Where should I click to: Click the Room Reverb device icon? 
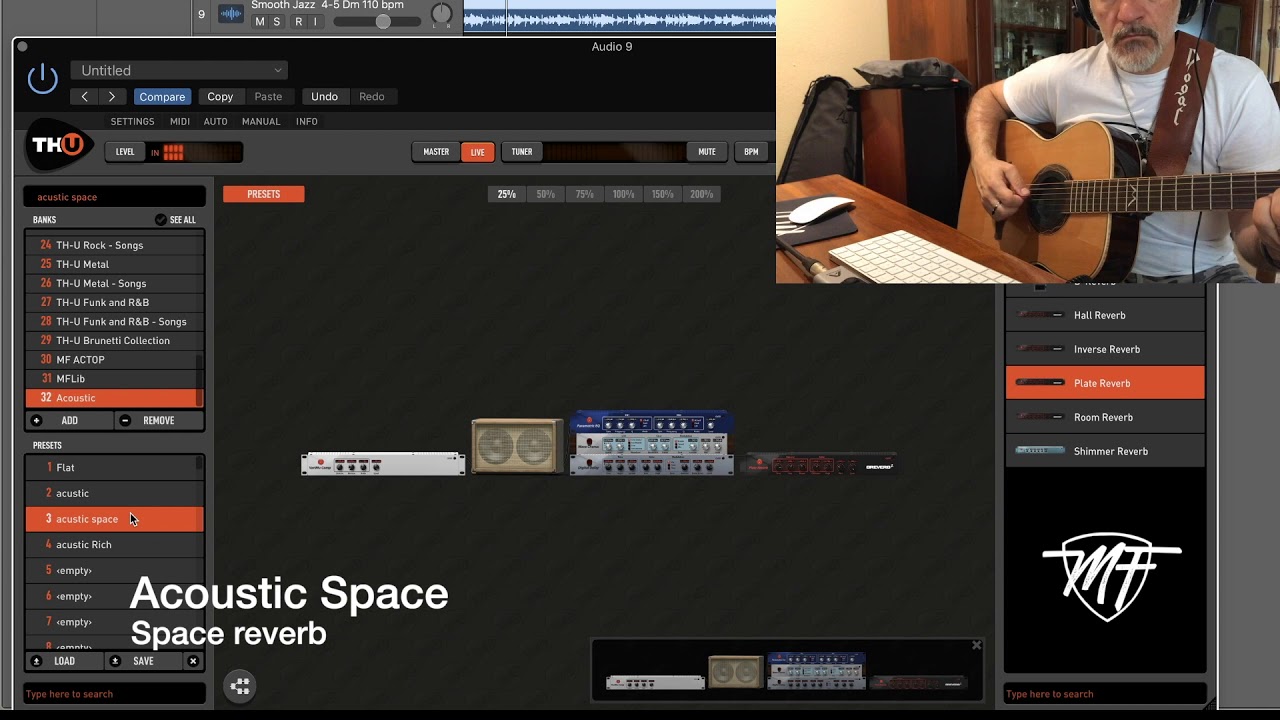pos(1040,417)
